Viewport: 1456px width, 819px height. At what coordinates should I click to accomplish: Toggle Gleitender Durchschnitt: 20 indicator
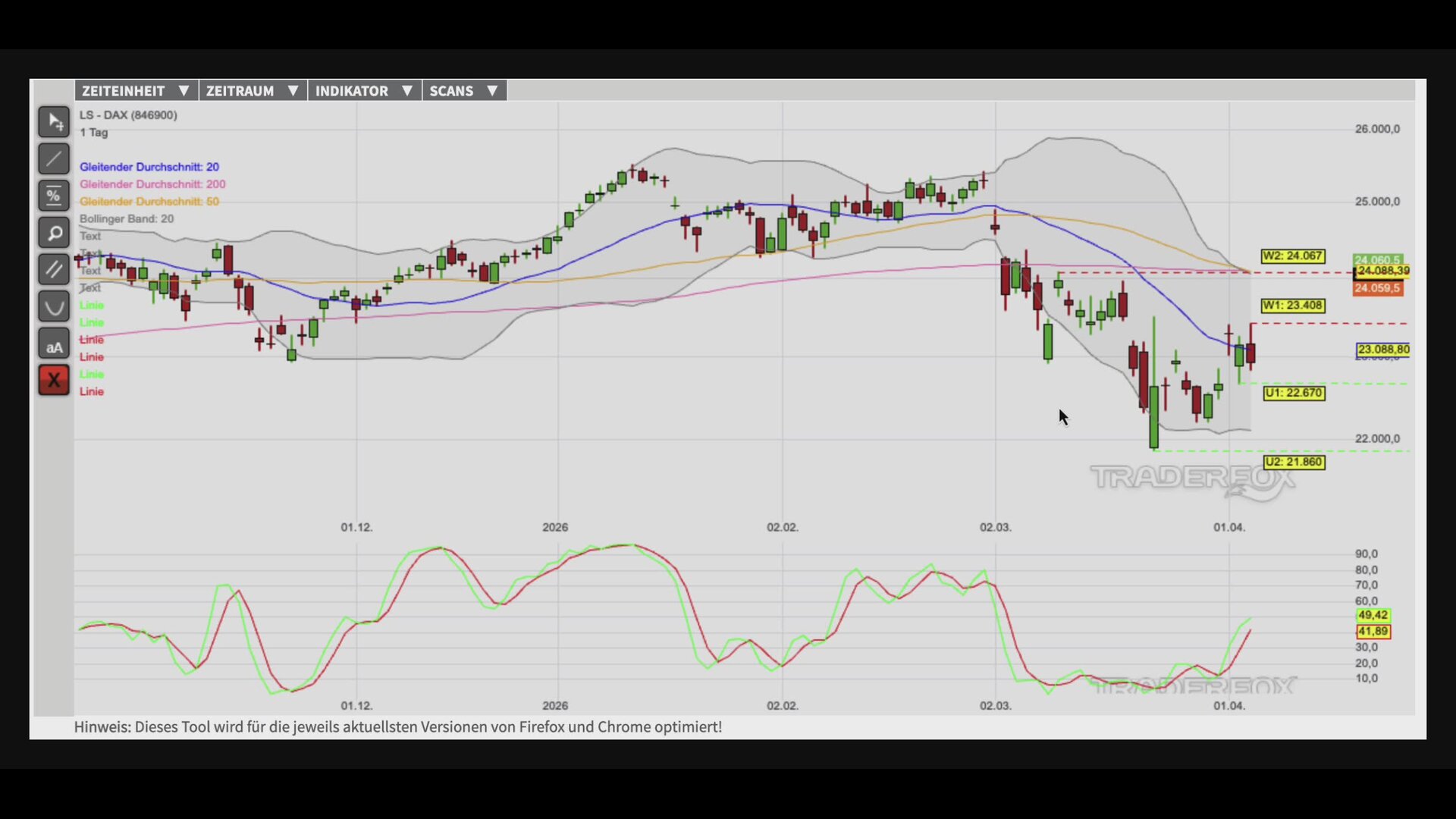pos(149,167)
